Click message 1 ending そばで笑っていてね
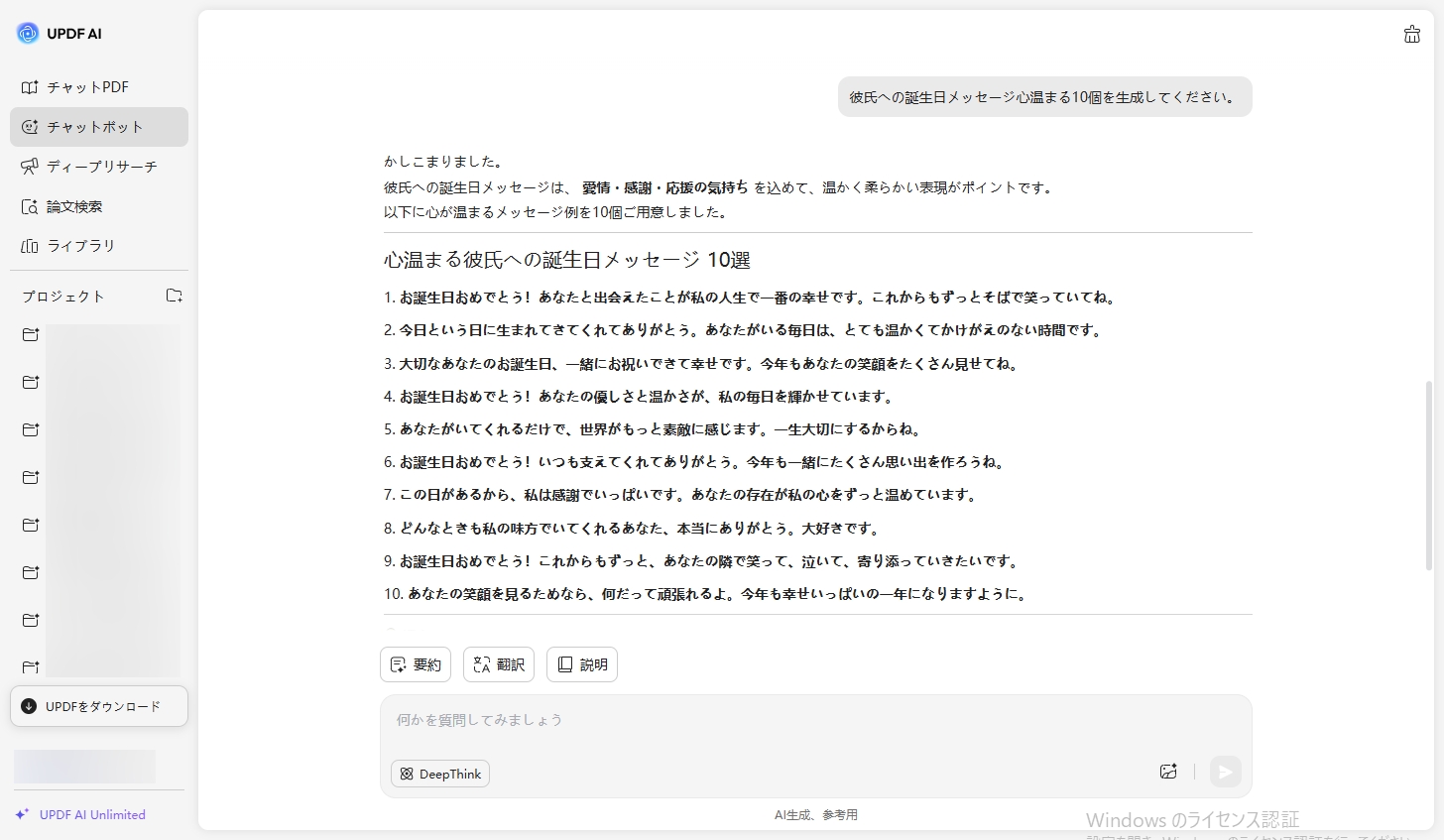The width and height of the screenshot is (1444, 840). 750,298
